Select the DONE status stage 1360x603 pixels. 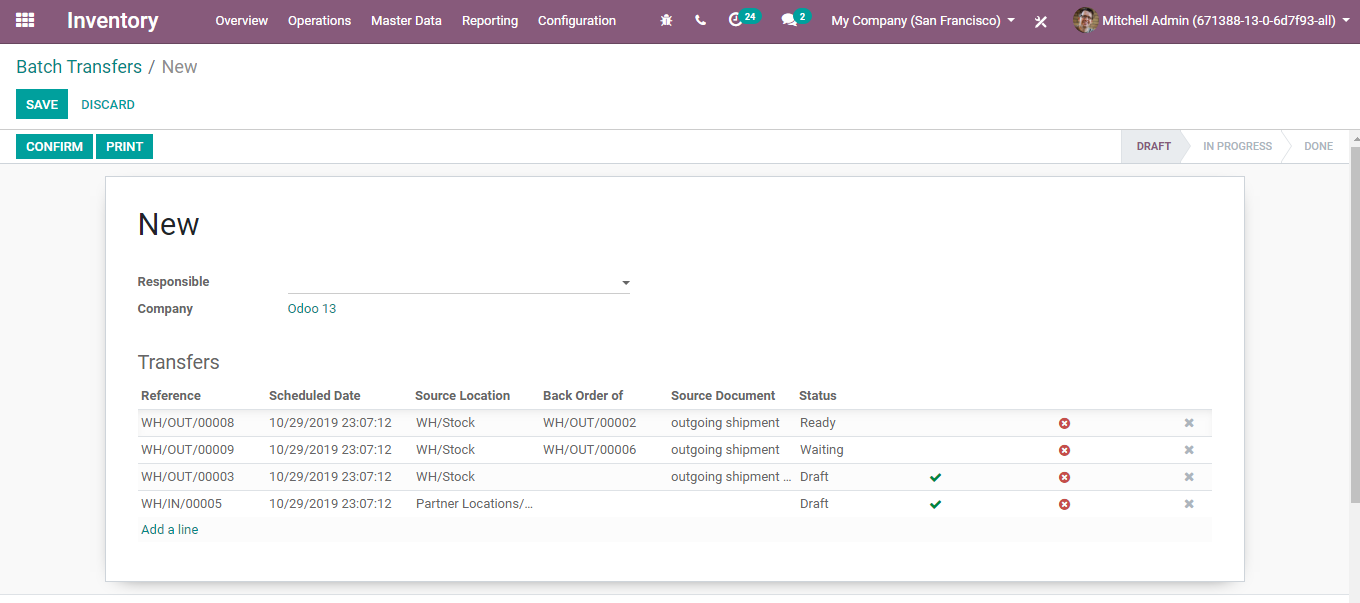1318,146
